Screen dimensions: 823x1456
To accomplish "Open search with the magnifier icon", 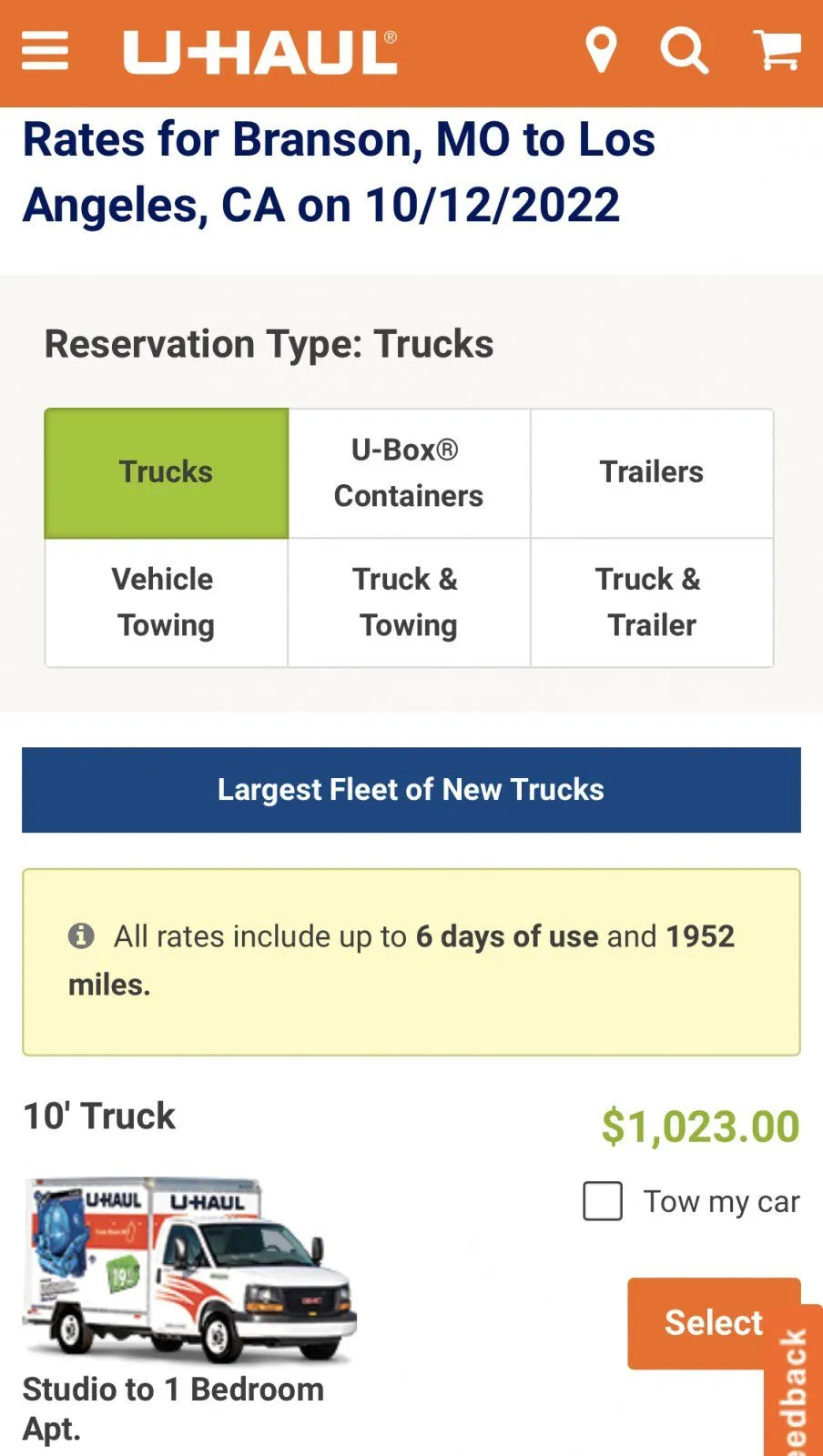I will [x=684, y=50].
